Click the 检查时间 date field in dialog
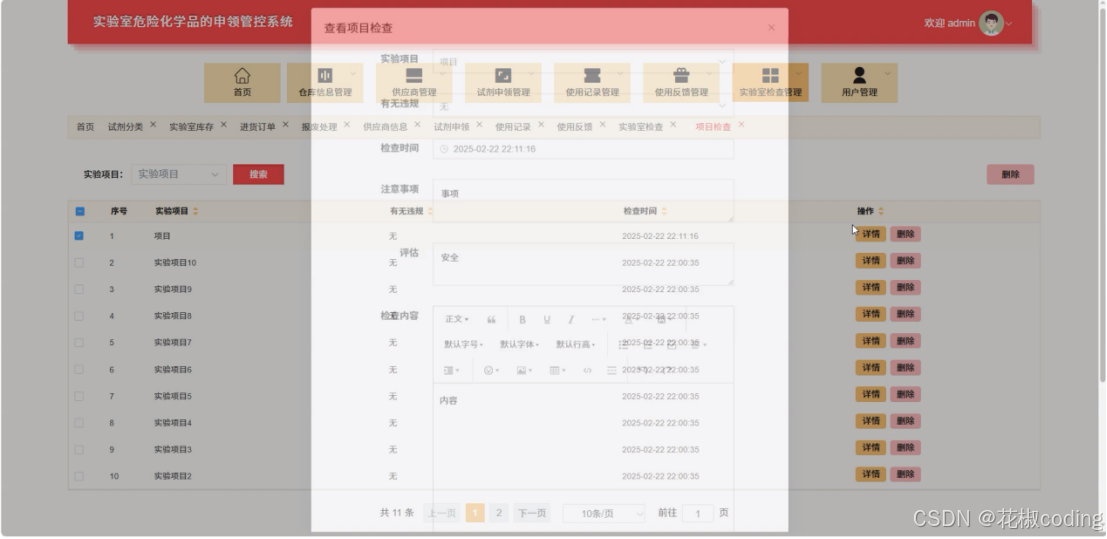This screenshot has width=1107, height=539. coord(583,149)
